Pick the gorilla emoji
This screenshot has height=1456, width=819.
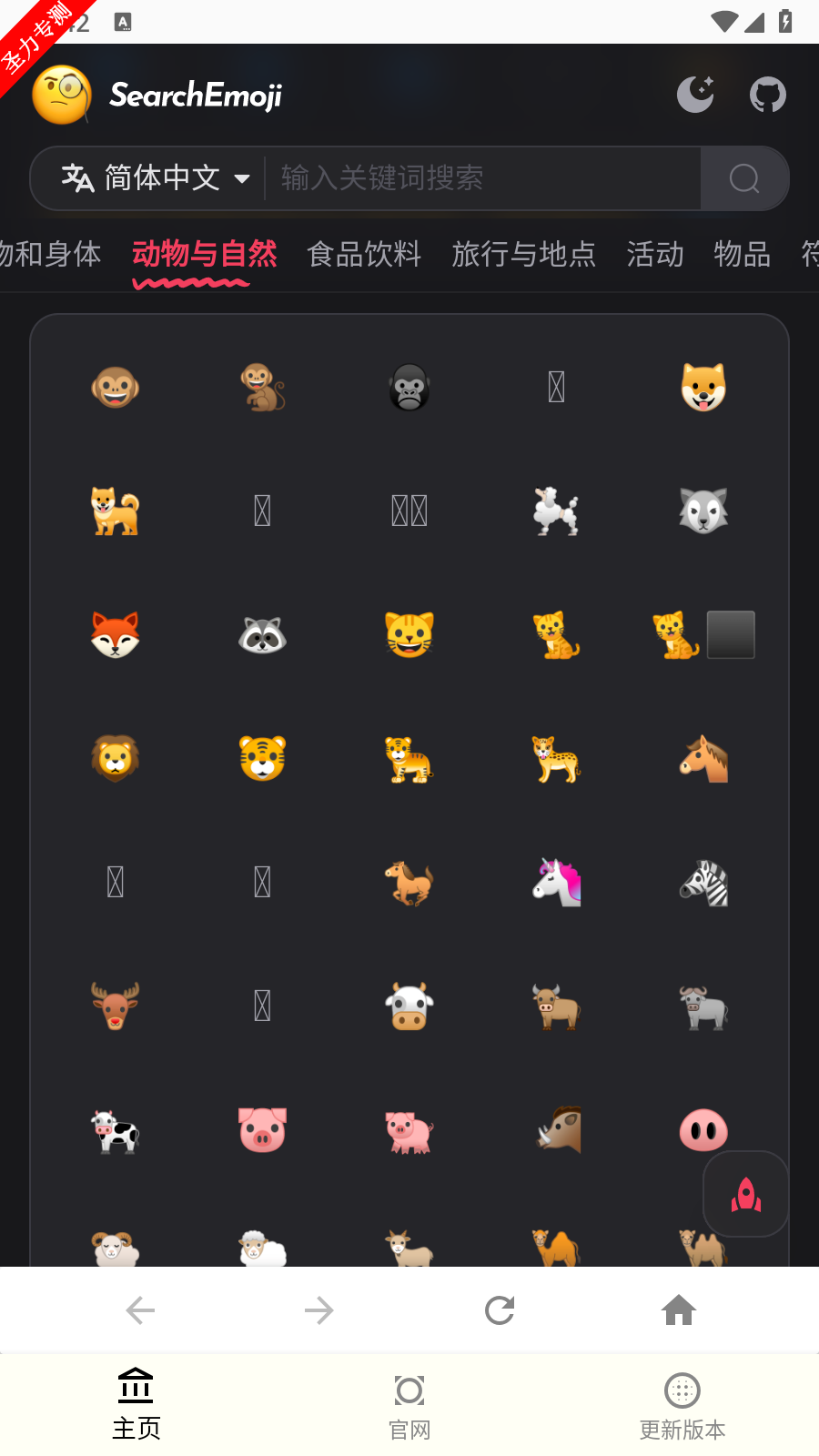(x=409, y=388)
